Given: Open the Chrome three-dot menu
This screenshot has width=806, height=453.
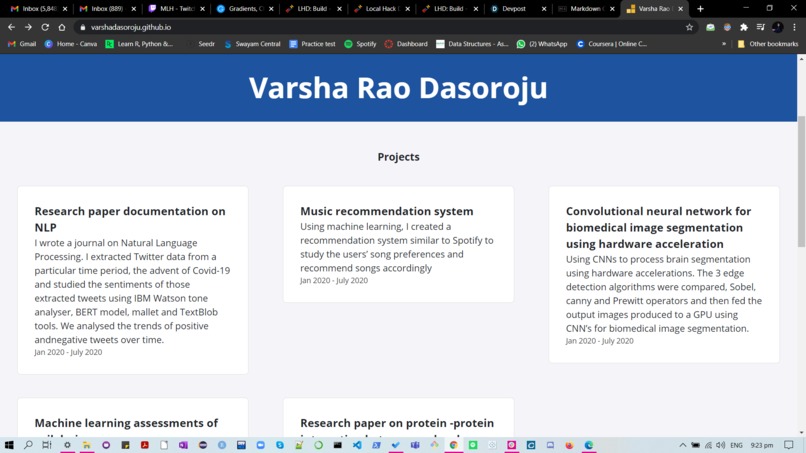Looking at the screenshot, I should point(794,27).
